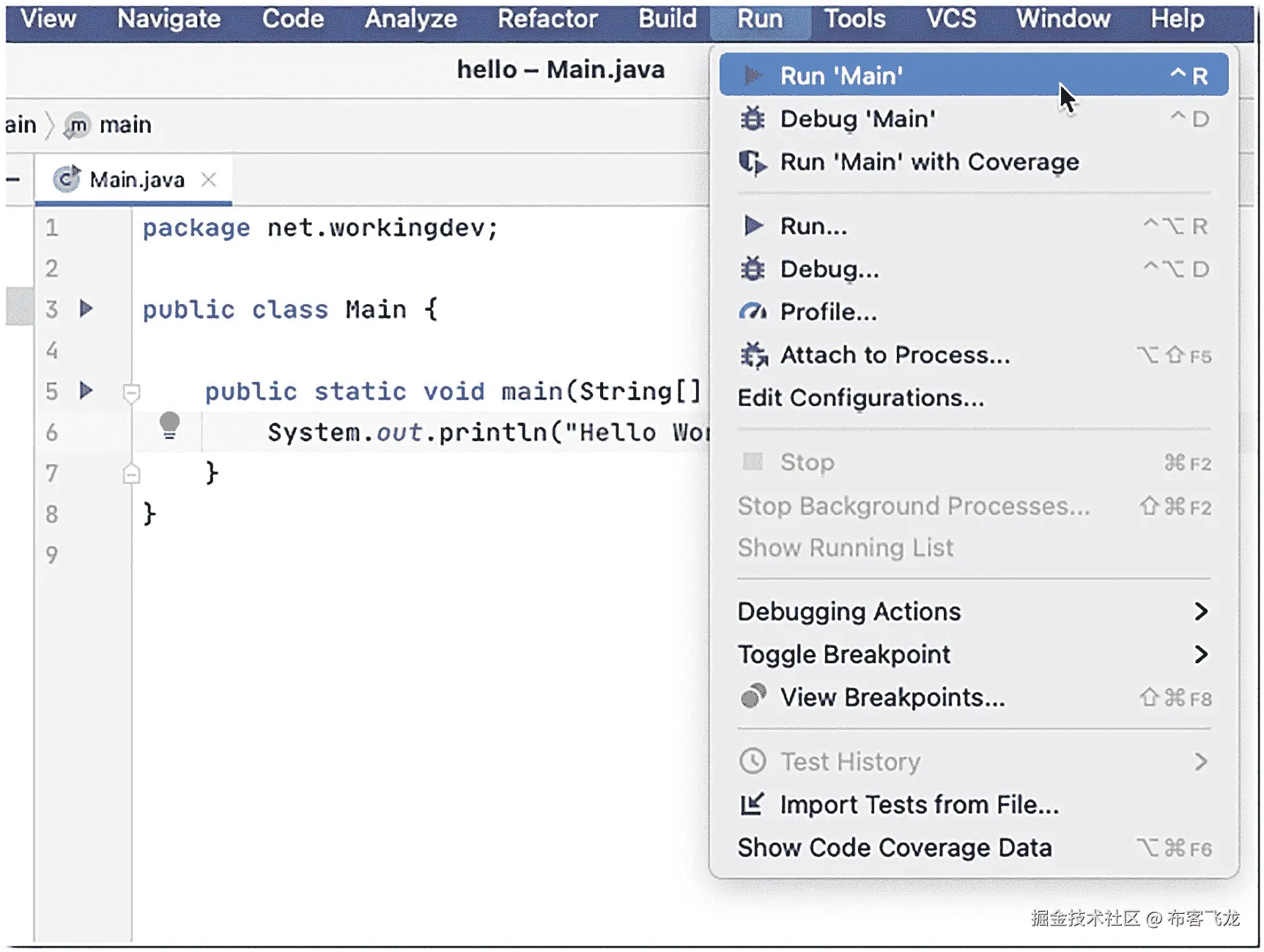Open the Tools menu
This screenshot has height=952, width=1264.
(x=855, y=19)
